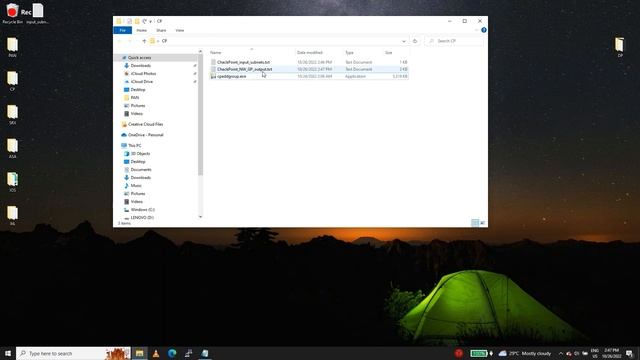Click the New folder icon in the title bar toolbar
Viewport: 640px width, 360px height.
point(137,21)
